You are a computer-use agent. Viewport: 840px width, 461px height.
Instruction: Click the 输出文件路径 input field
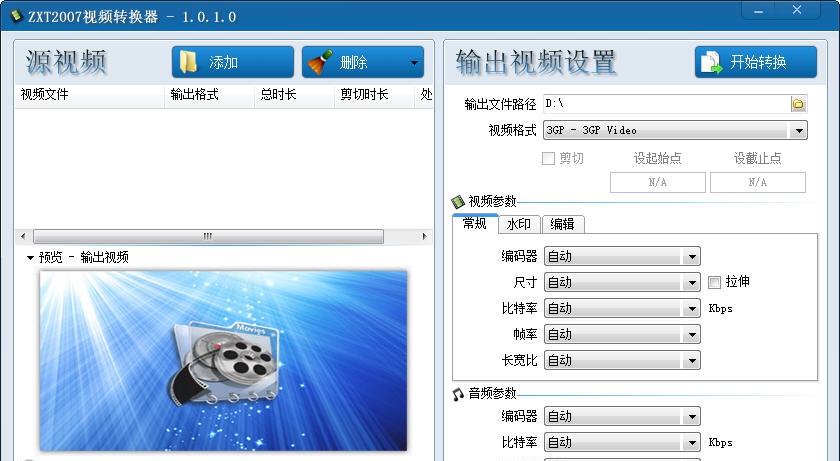point(666,104)
